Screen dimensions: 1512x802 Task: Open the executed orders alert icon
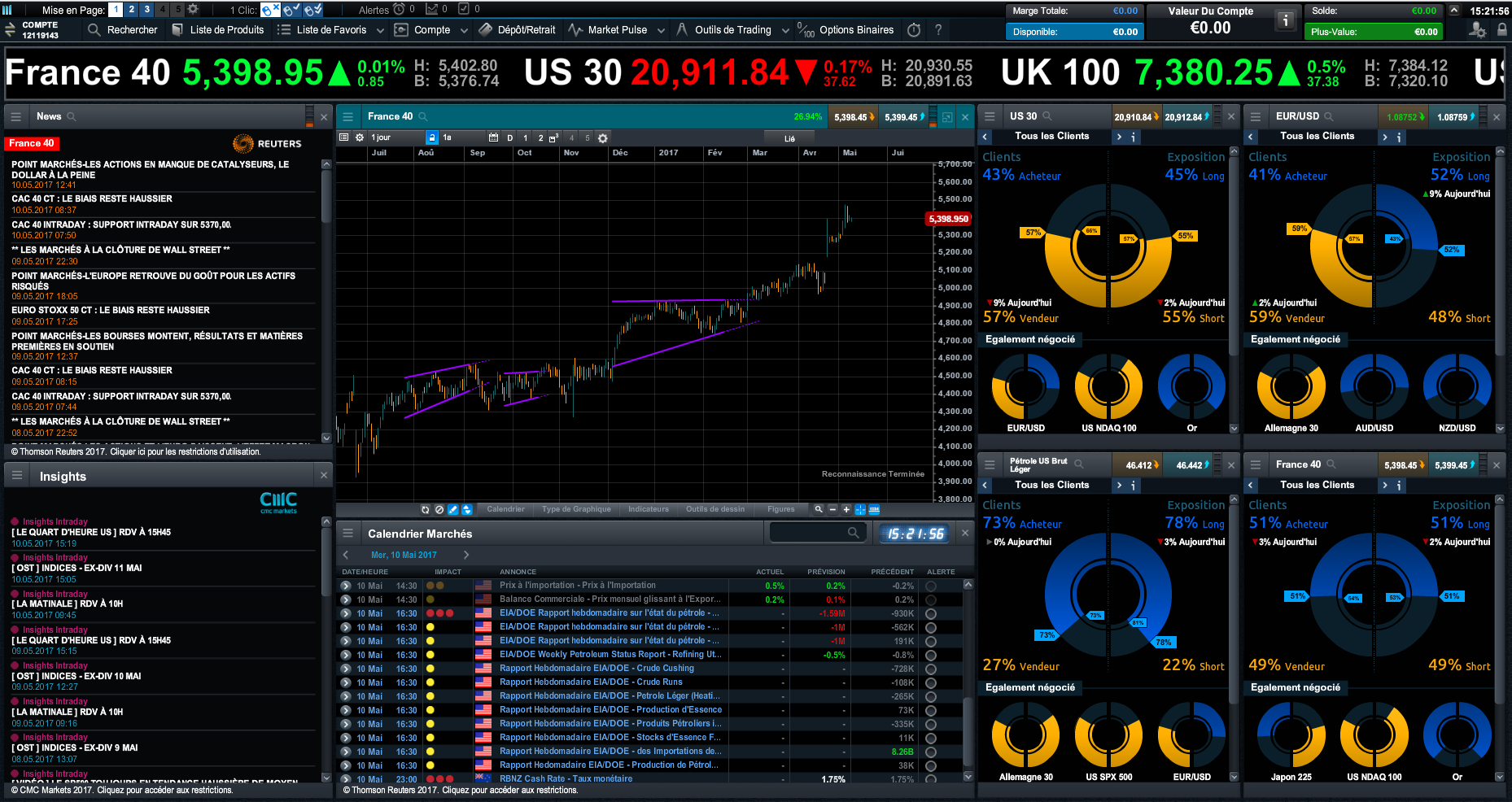[464, 10]
